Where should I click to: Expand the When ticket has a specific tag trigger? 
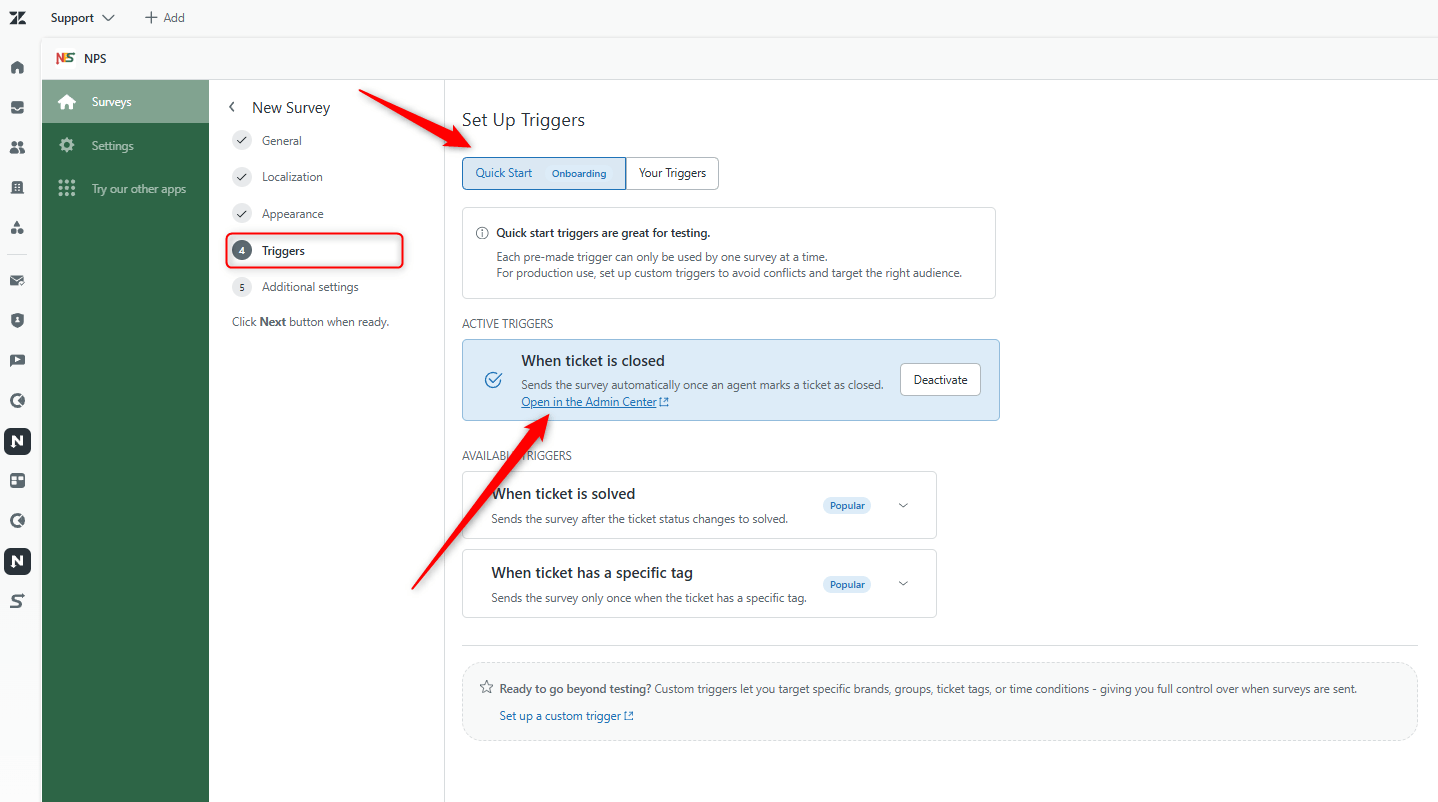(x=903, y=583)
